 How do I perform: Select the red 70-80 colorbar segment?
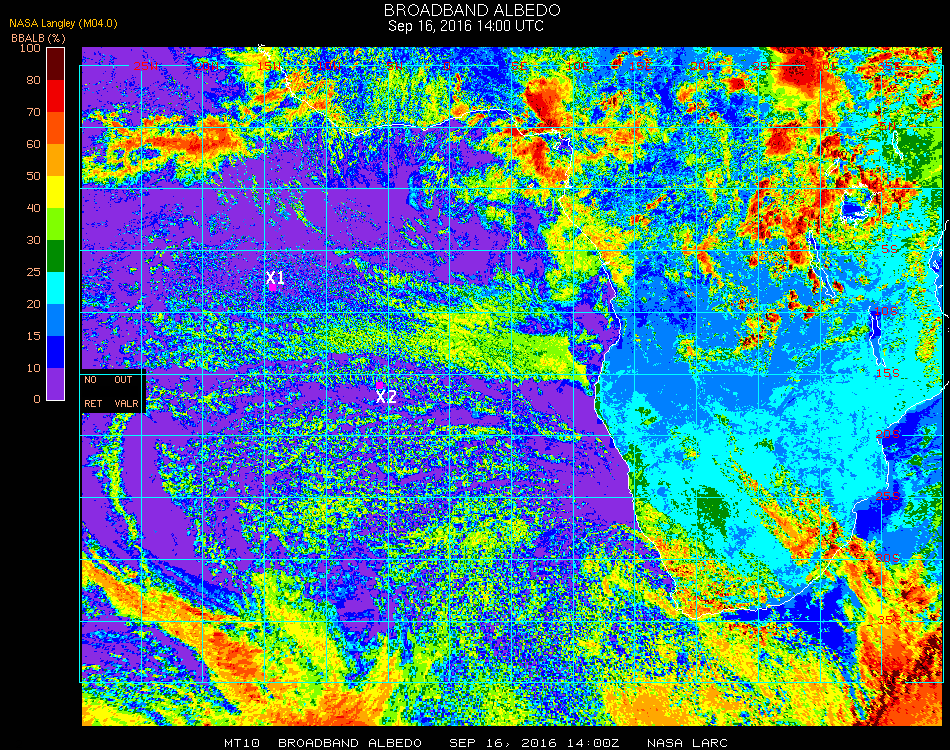[55, 96]
